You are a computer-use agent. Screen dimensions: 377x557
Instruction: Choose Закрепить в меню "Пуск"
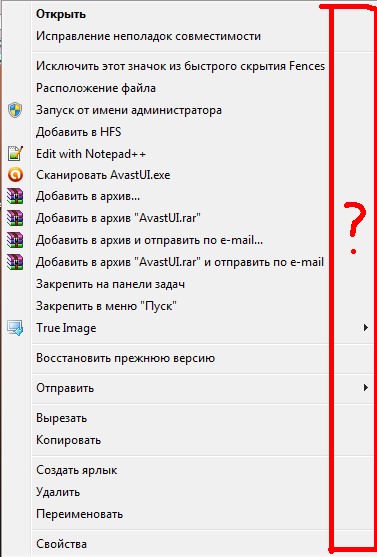201,306
